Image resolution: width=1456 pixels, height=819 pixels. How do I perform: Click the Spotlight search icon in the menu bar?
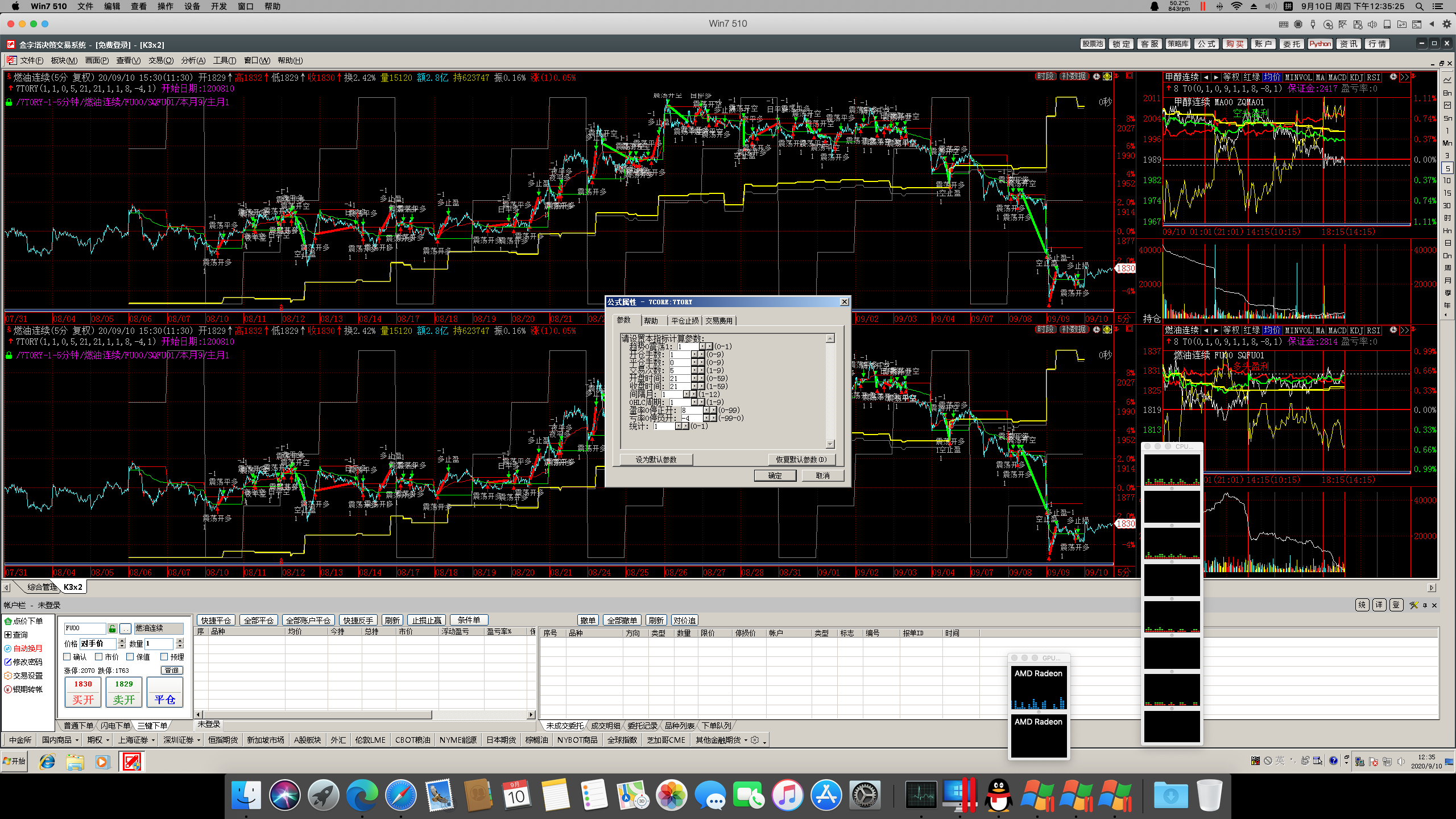coord(1420,6)
